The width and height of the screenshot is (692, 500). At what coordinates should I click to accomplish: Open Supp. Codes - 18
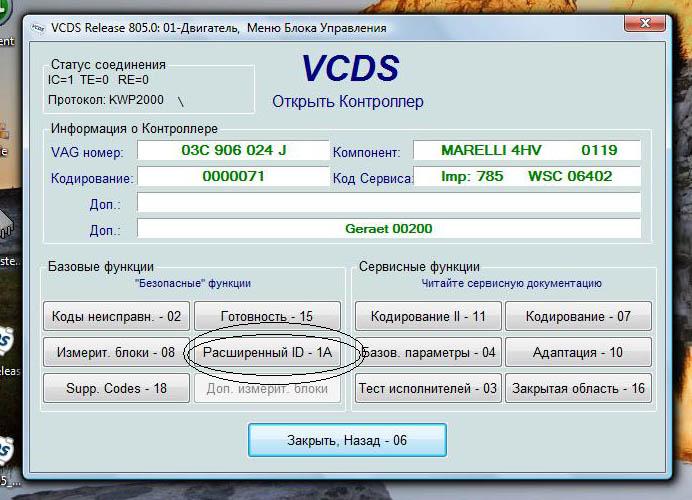click(x=117, y=388)
